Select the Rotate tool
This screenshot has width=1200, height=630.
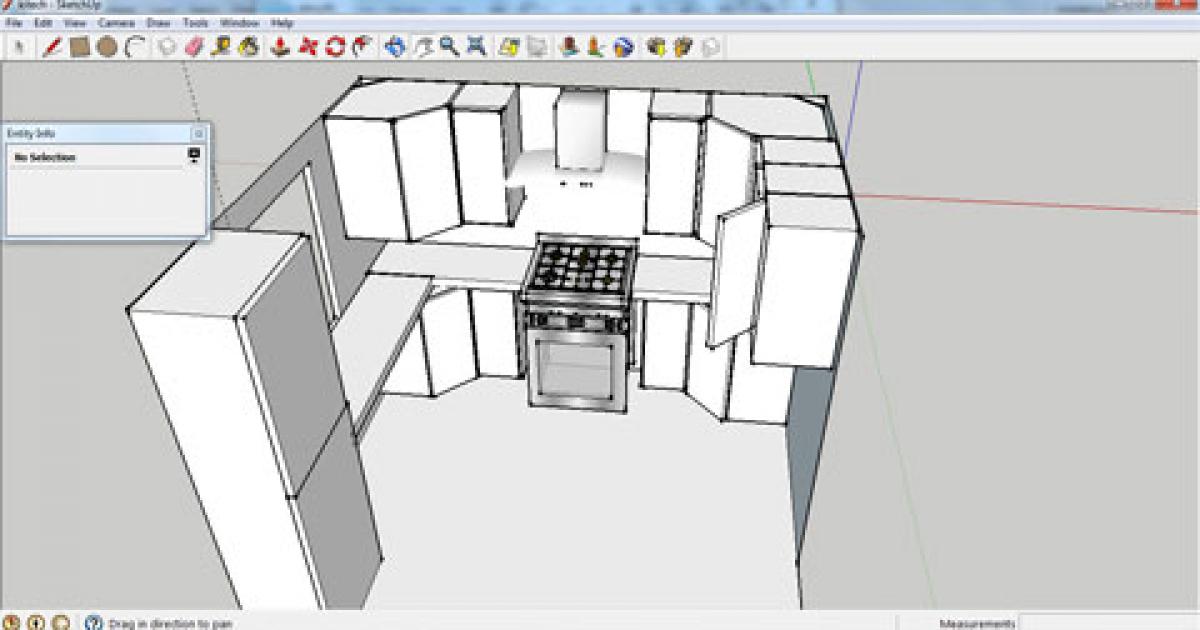(335, 46)
